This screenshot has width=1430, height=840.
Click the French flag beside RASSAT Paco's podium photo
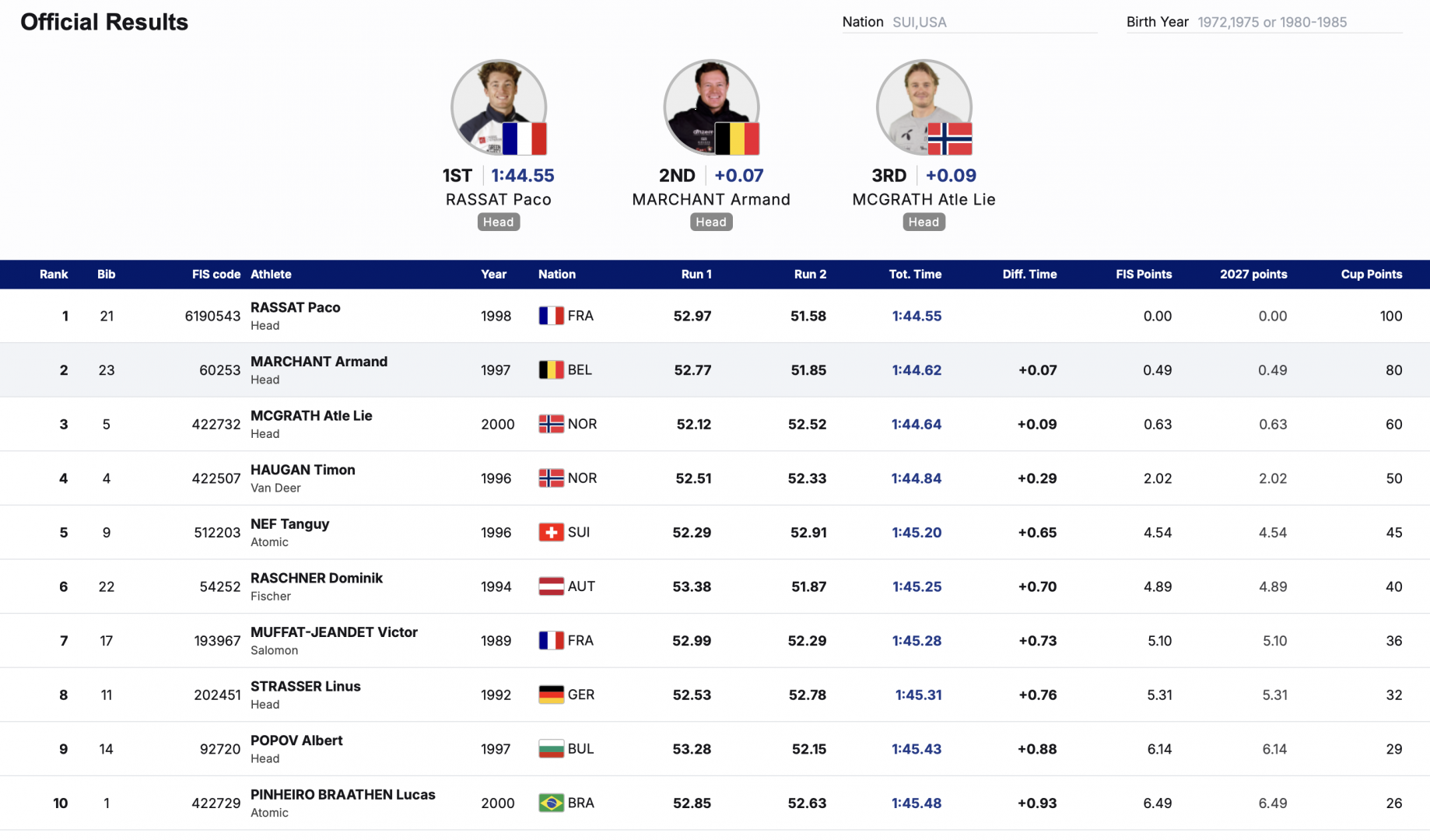point(524,139)
